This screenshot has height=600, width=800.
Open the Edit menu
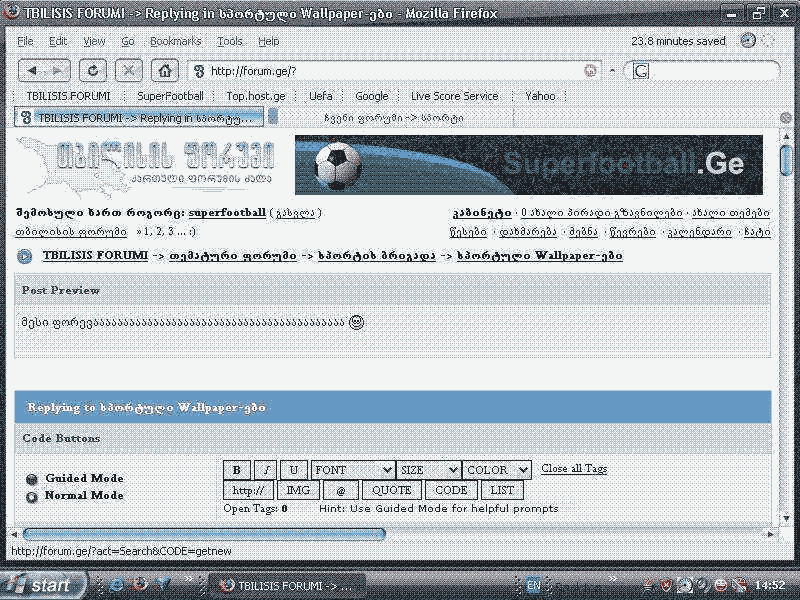[58, 41]
